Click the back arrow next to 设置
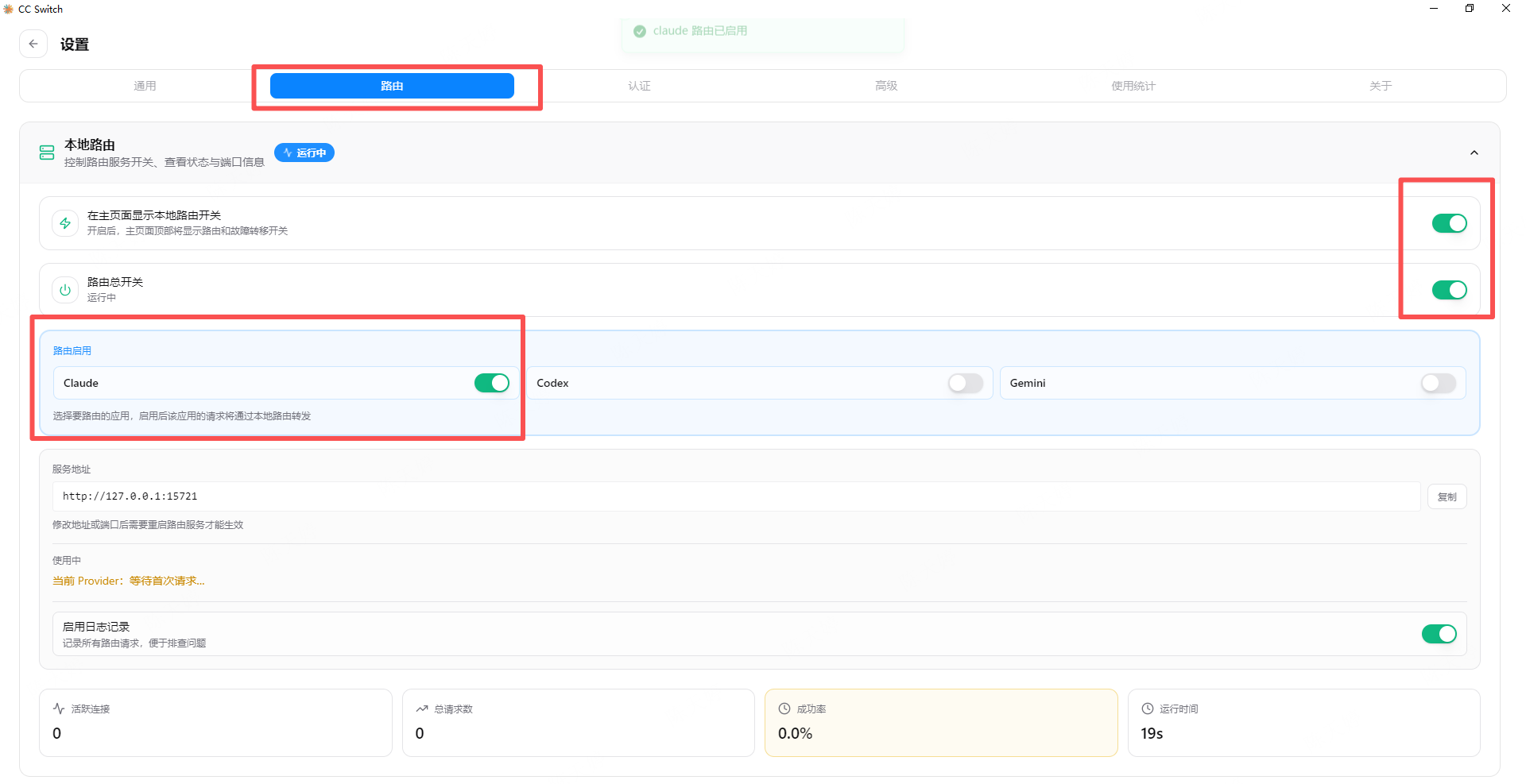1526x784 pixels. (x=33, y=44)
